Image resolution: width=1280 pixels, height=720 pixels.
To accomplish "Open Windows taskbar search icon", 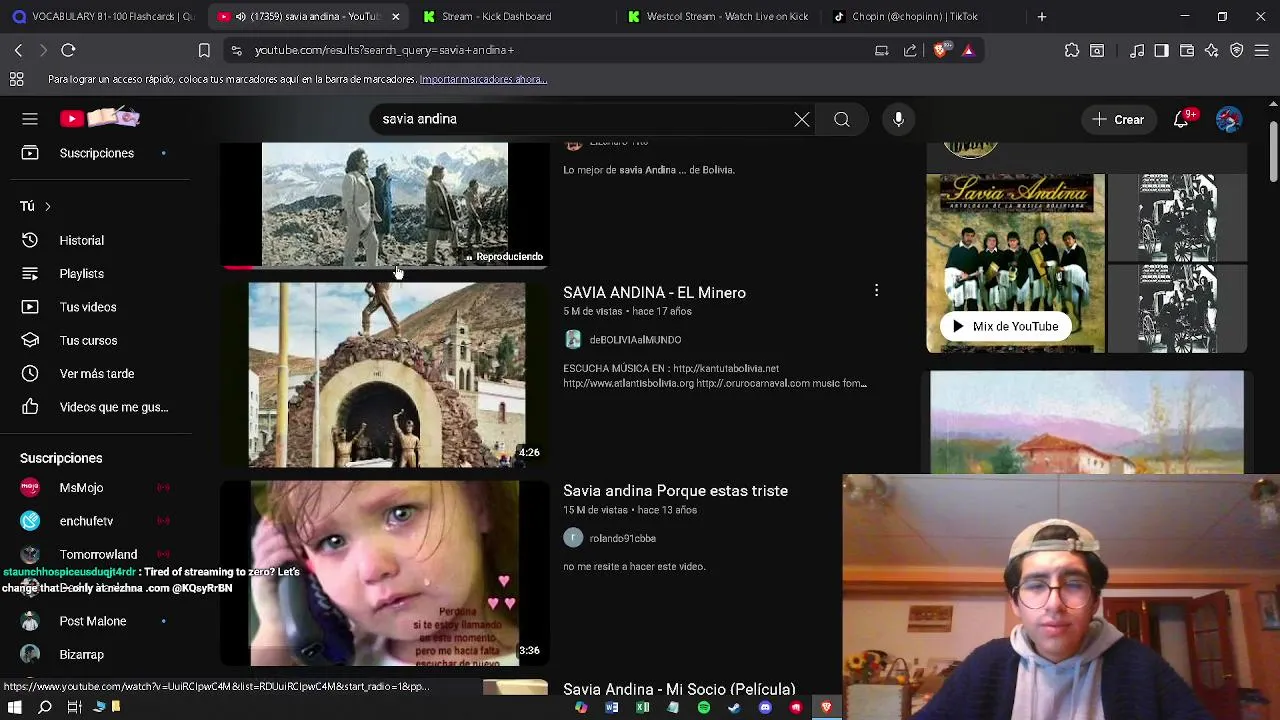I will point(44,707).
